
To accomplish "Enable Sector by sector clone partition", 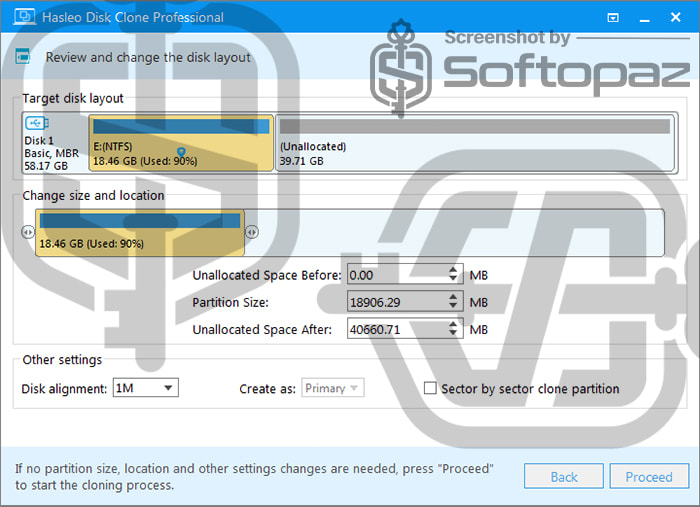I will pyautogui.click(x=430, y=388).
